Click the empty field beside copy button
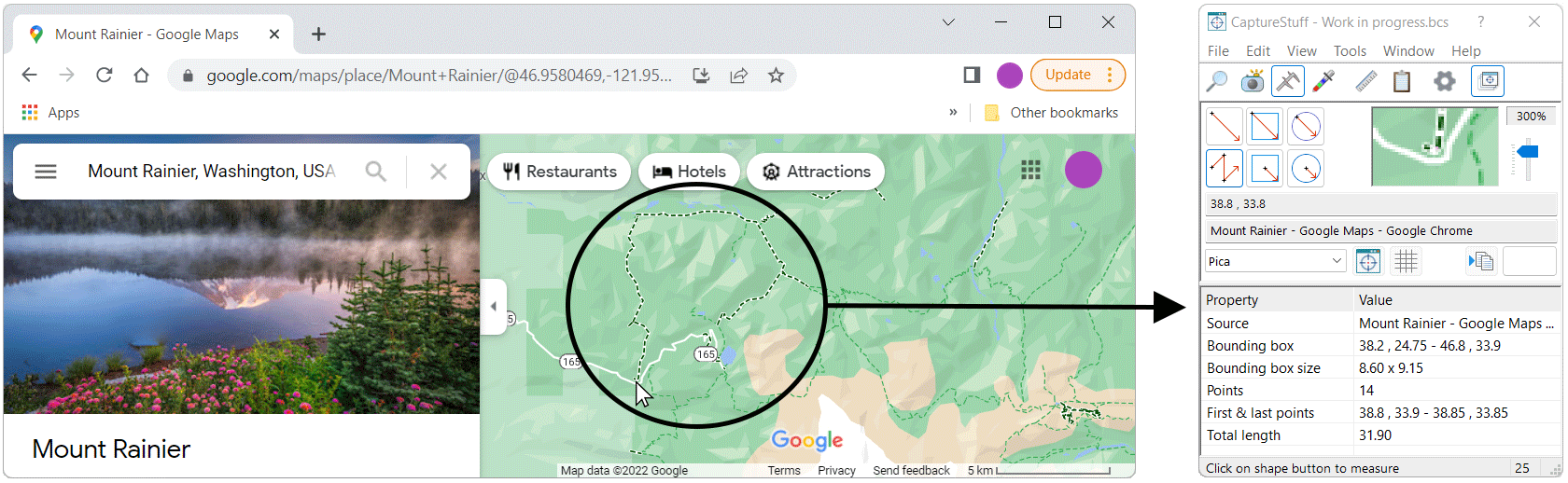 [1529, 262]
